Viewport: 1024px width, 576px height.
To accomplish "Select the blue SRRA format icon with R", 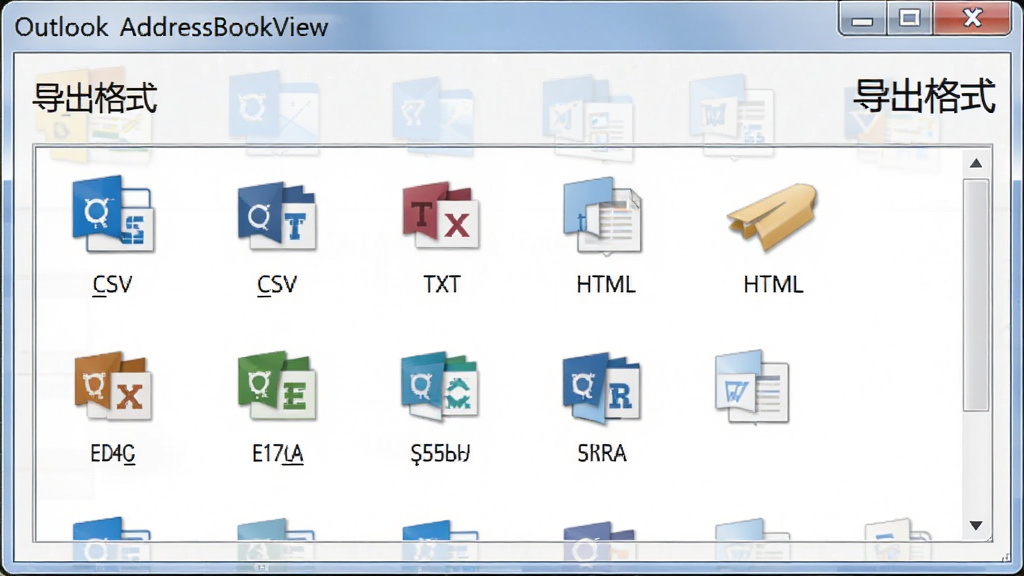I will click(602, 388).
